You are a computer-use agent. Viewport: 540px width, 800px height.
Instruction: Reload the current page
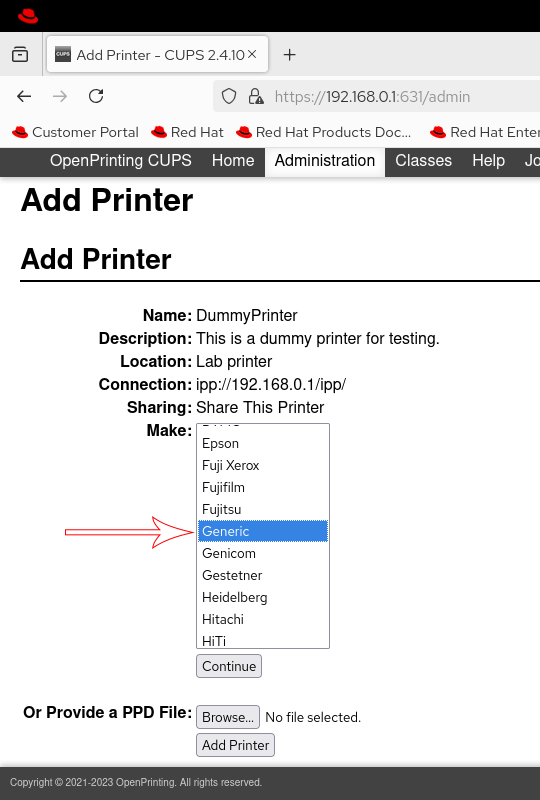[x=96, y=96]
